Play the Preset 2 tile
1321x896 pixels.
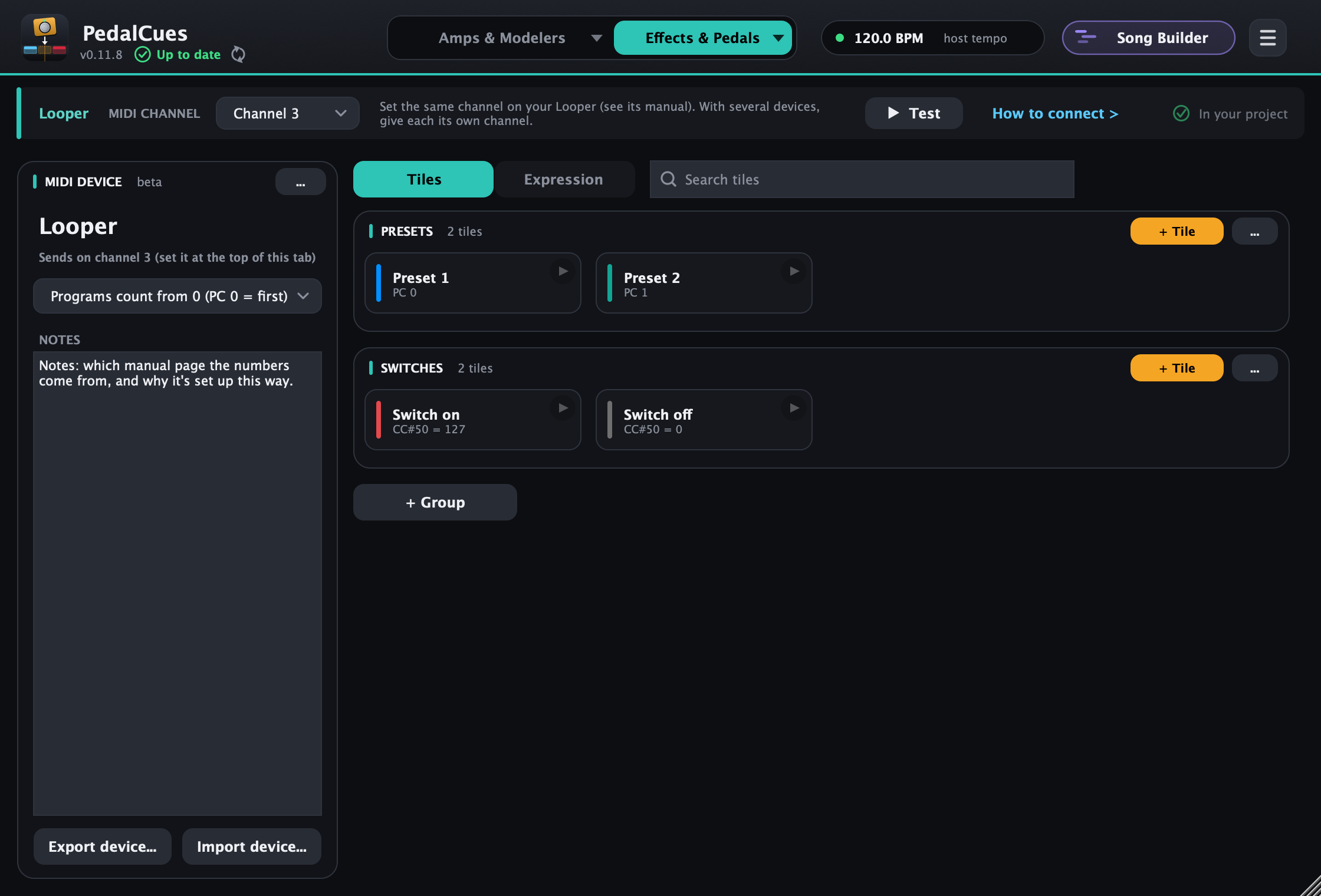794,271
